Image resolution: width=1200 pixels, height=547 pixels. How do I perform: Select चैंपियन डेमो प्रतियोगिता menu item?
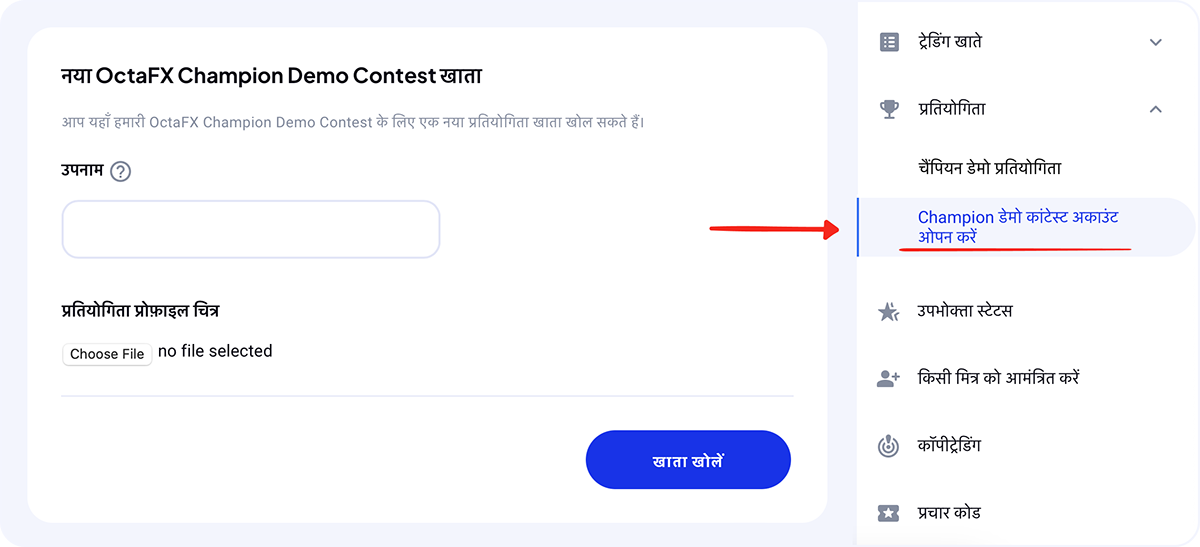(990, 167)
